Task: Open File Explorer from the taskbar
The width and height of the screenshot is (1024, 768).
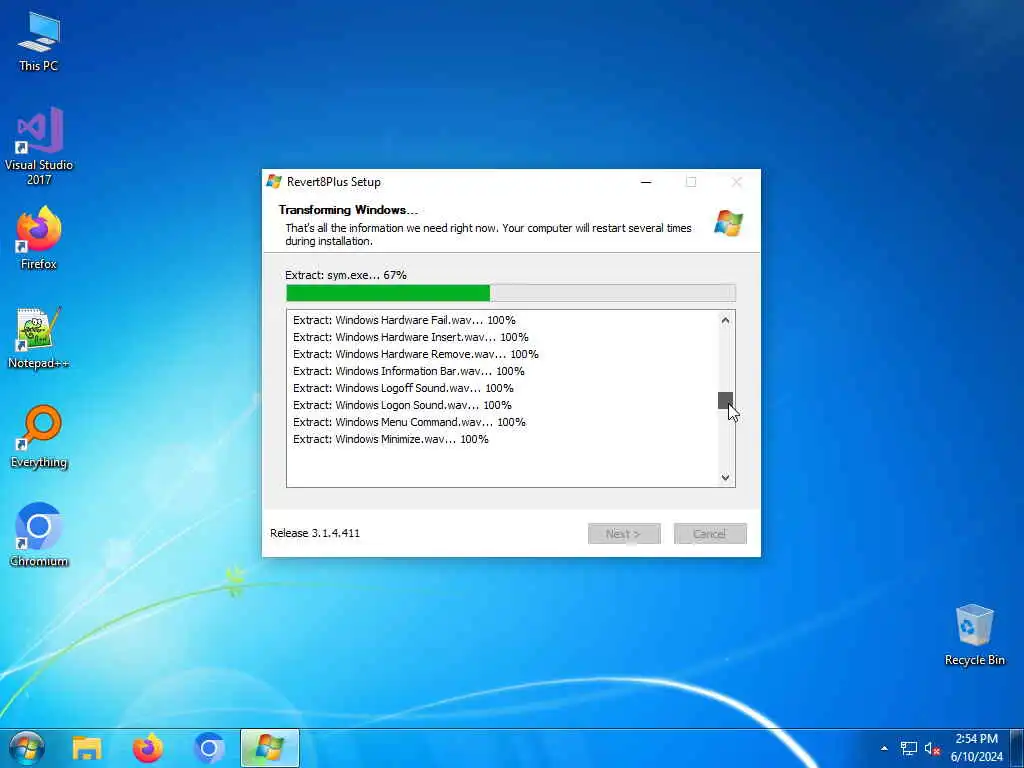Action: 87,748
